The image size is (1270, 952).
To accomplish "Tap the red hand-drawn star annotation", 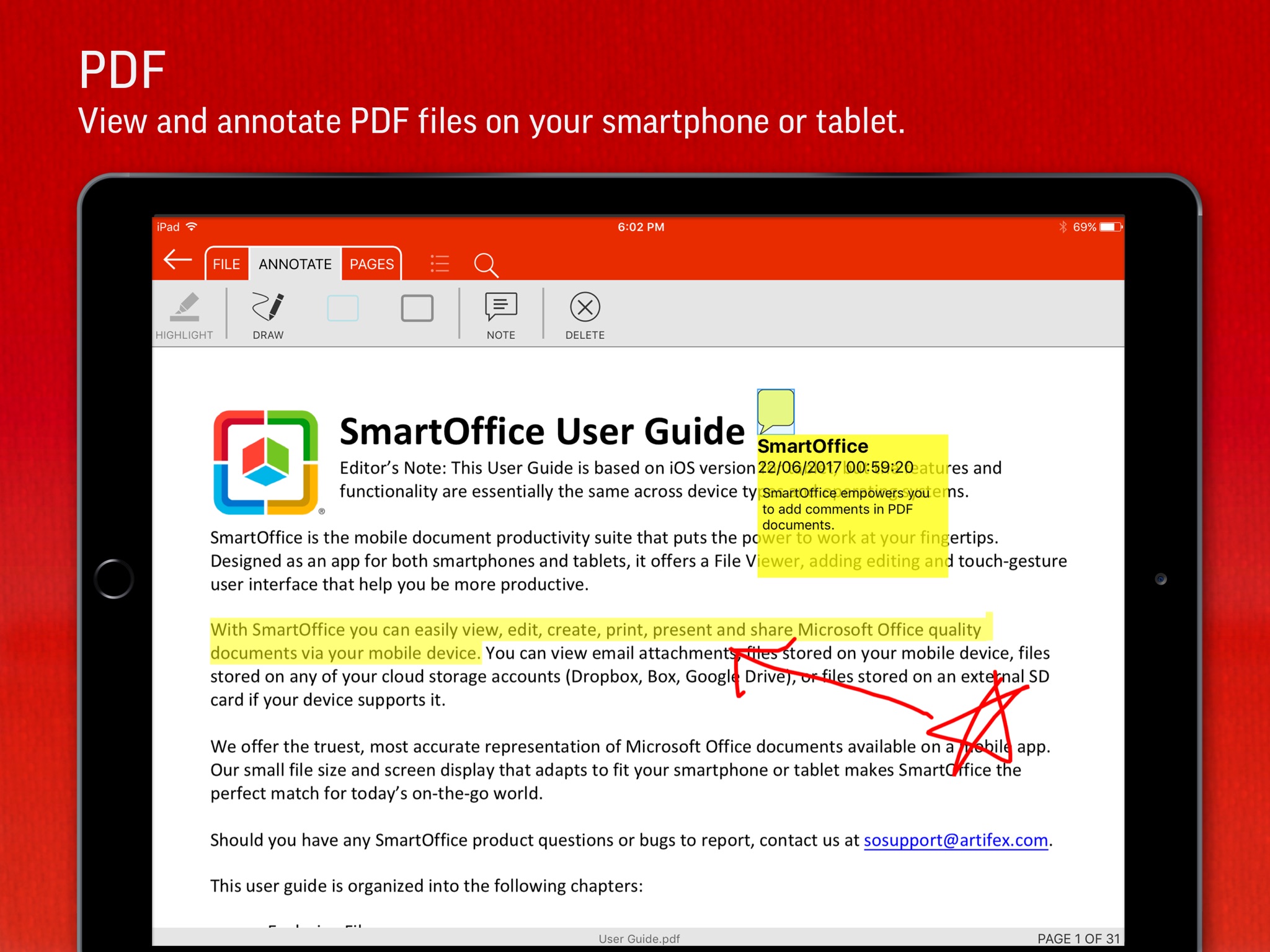I will coord(983,719).
